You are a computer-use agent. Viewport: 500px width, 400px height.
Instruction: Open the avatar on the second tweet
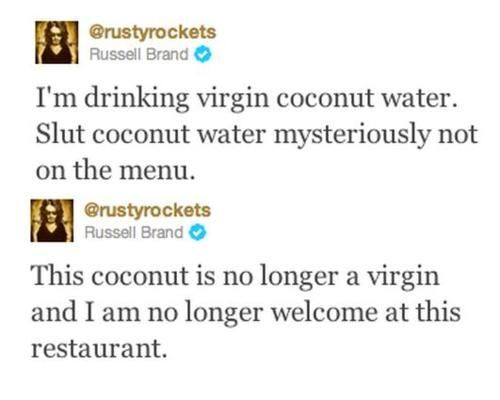point(52,221)
